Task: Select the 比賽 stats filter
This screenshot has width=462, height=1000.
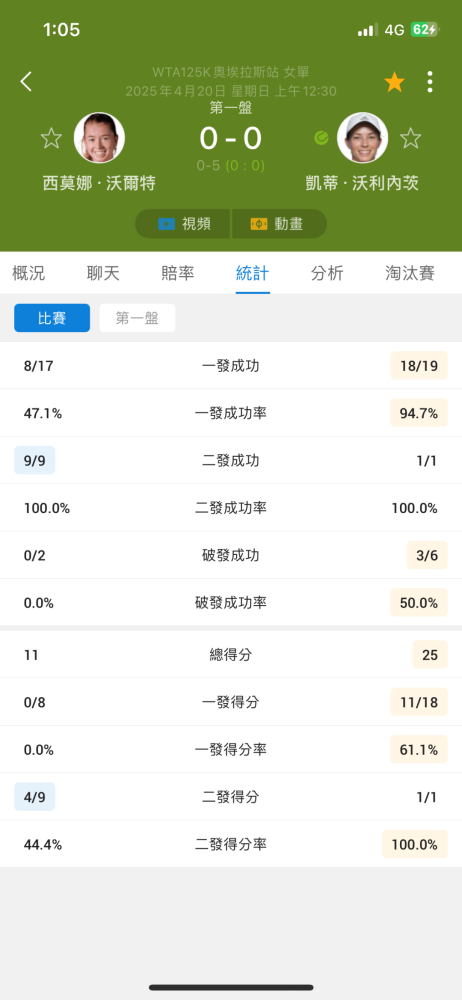Action: [x=52, y=318]
